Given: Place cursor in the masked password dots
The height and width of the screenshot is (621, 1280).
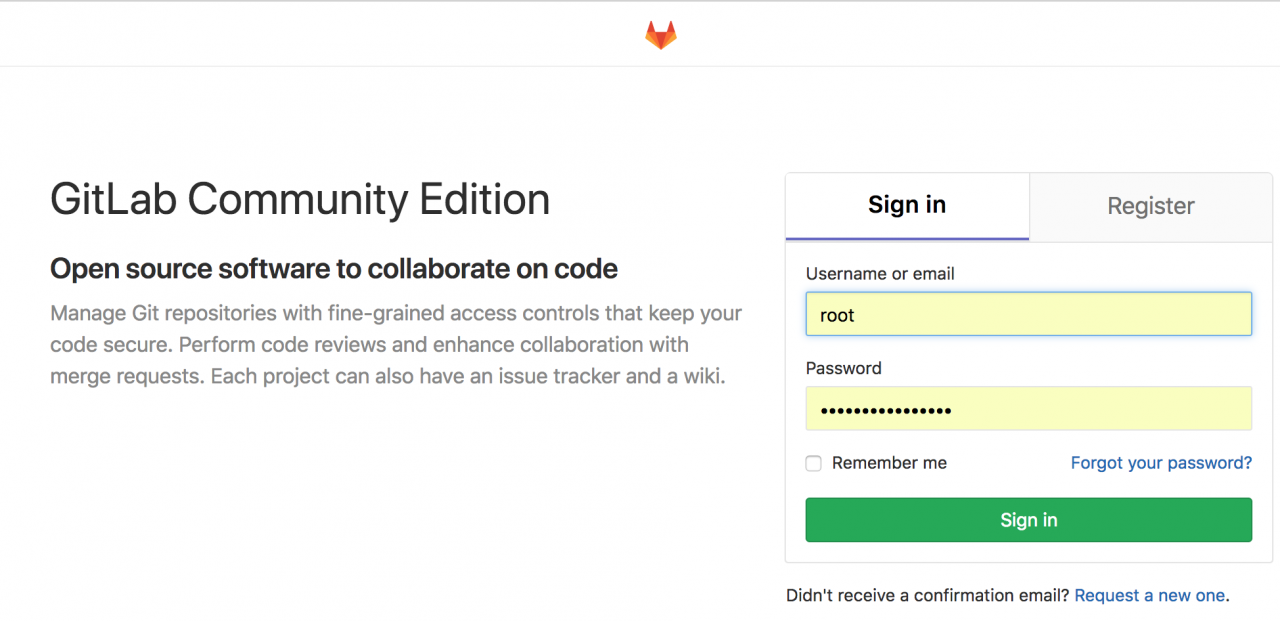Looking at the screenshot, I should tap(885, 410).
